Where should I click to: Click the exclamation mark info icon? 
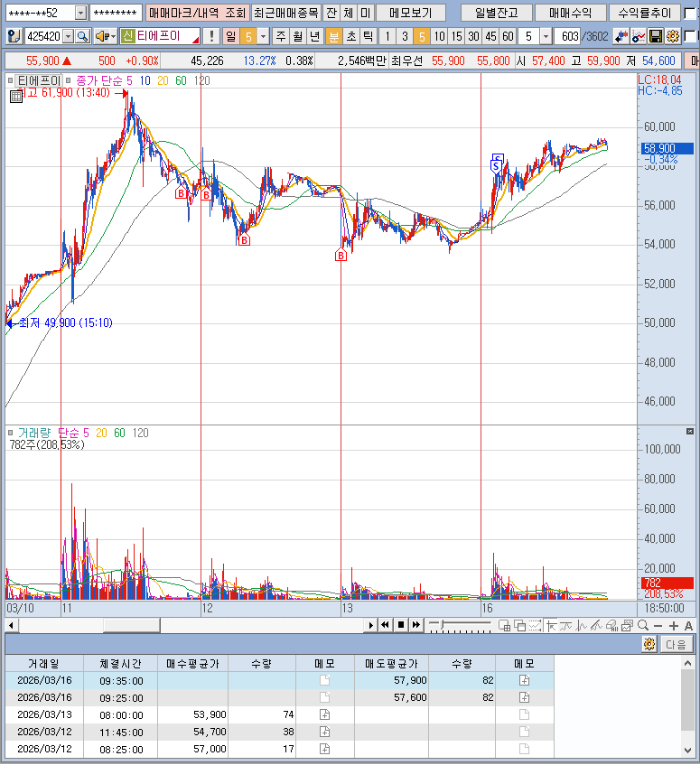211,36
